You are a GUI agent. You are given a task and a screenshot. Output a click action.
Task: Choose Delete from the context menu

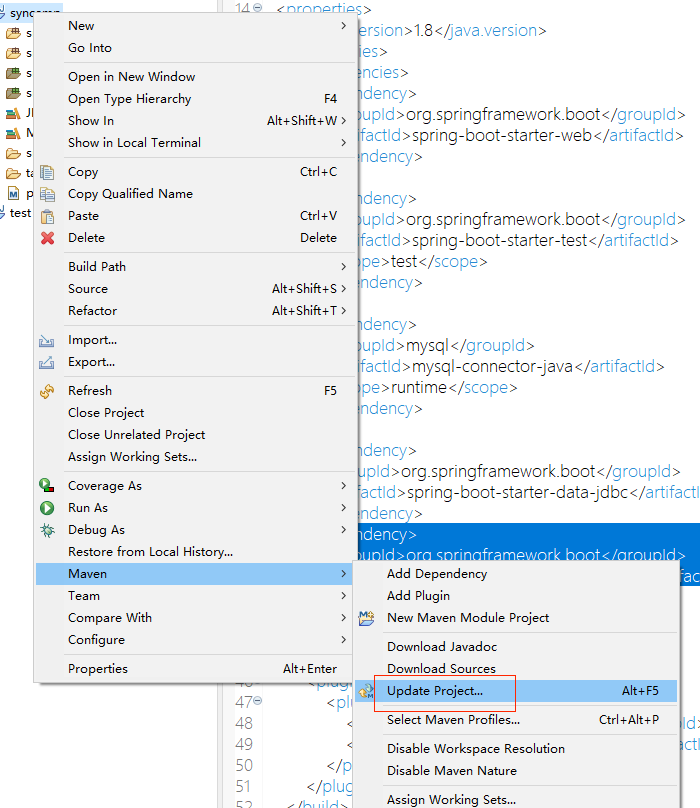[194, 238]
